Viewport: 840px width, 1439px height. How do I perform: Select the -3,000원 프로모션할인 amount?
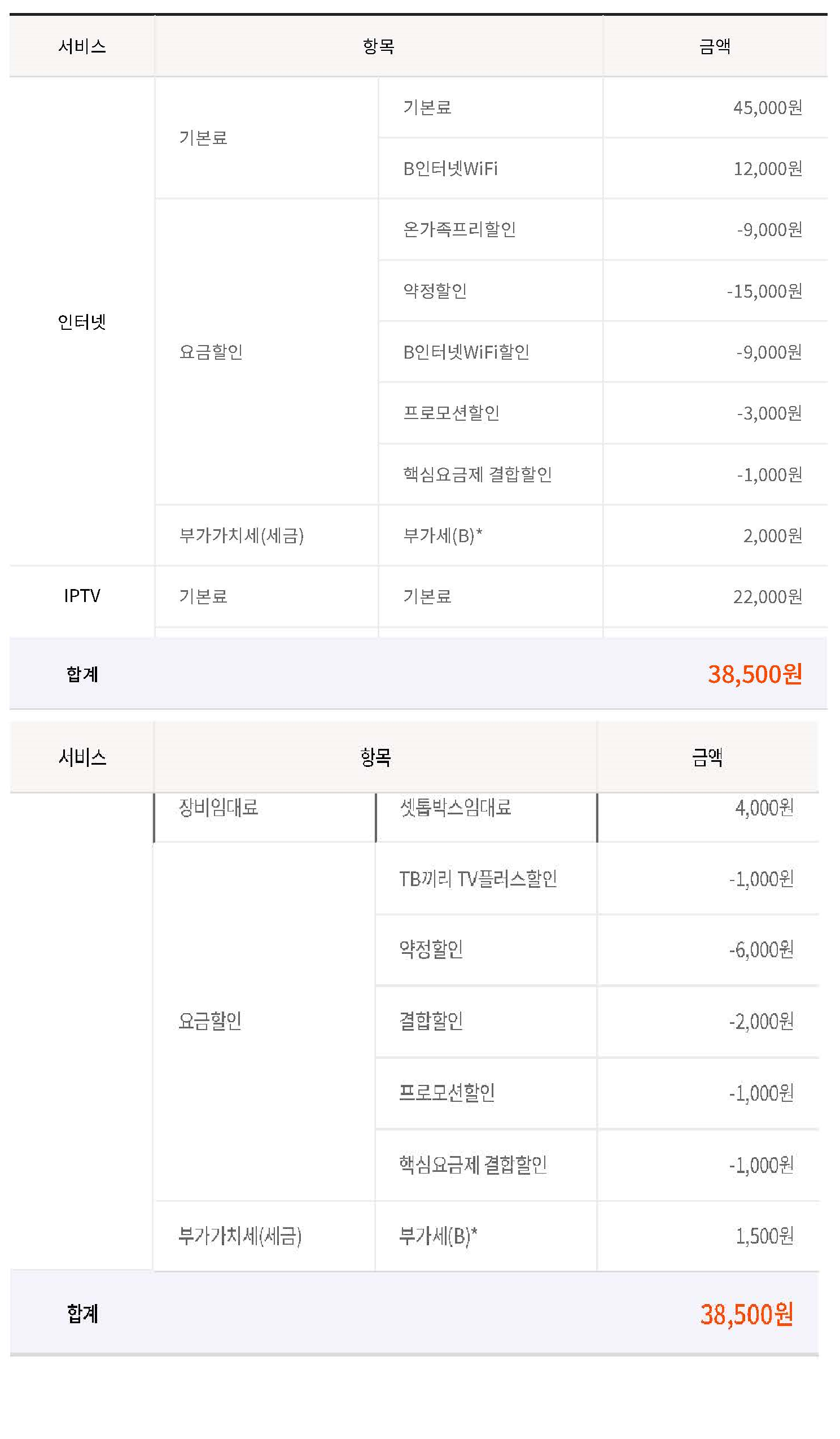tap(769, 413)
